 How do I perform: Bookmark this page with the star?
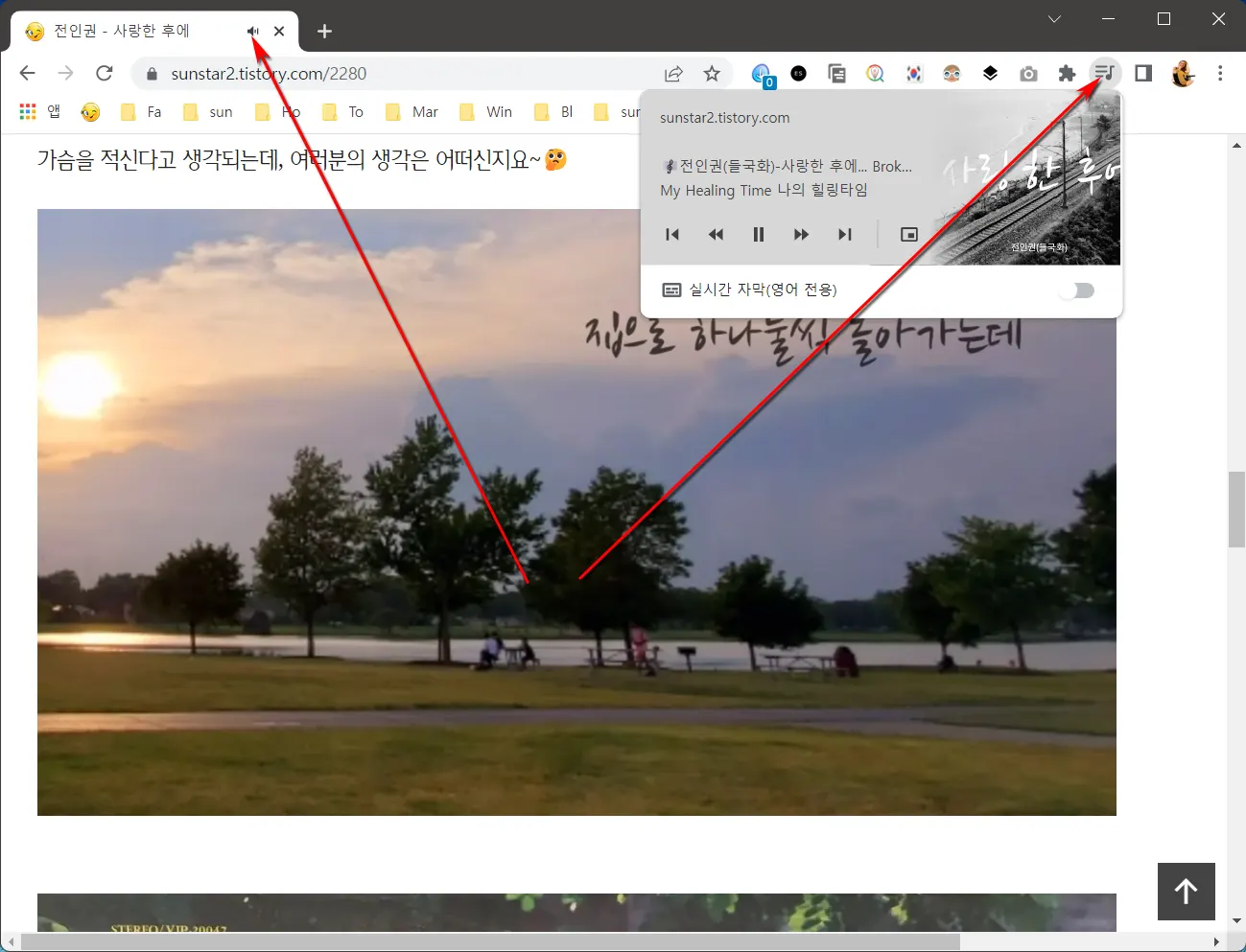[712, 73]
